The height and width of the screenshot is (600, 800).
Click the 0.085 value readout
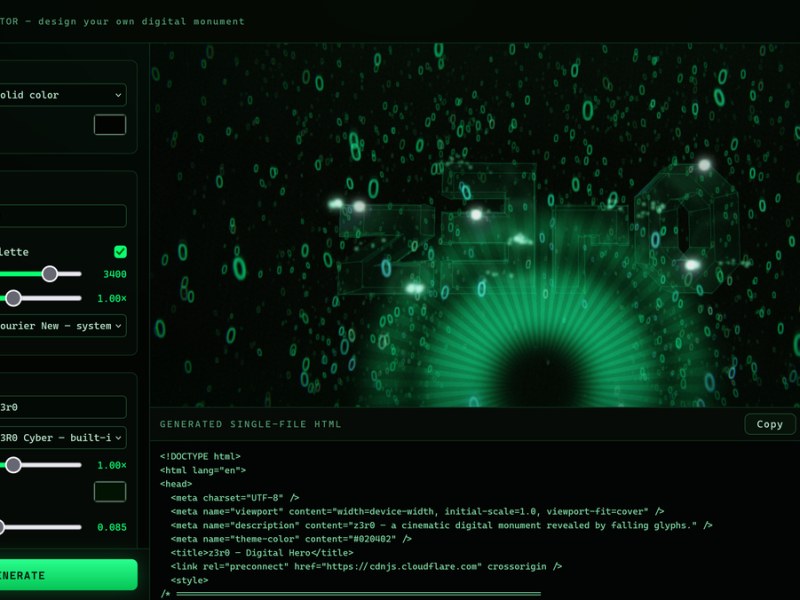pos(112,527)
